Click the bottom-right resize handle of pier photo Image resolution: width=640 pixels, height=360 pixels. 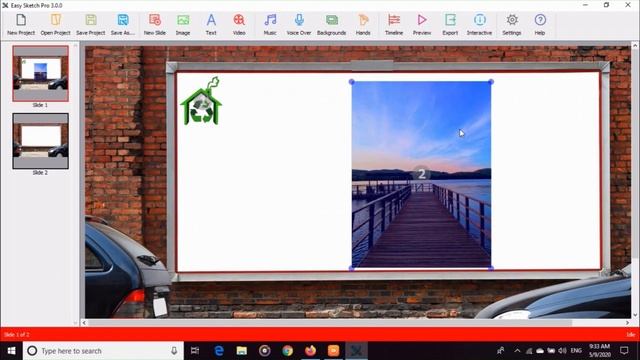click(491, 268)
